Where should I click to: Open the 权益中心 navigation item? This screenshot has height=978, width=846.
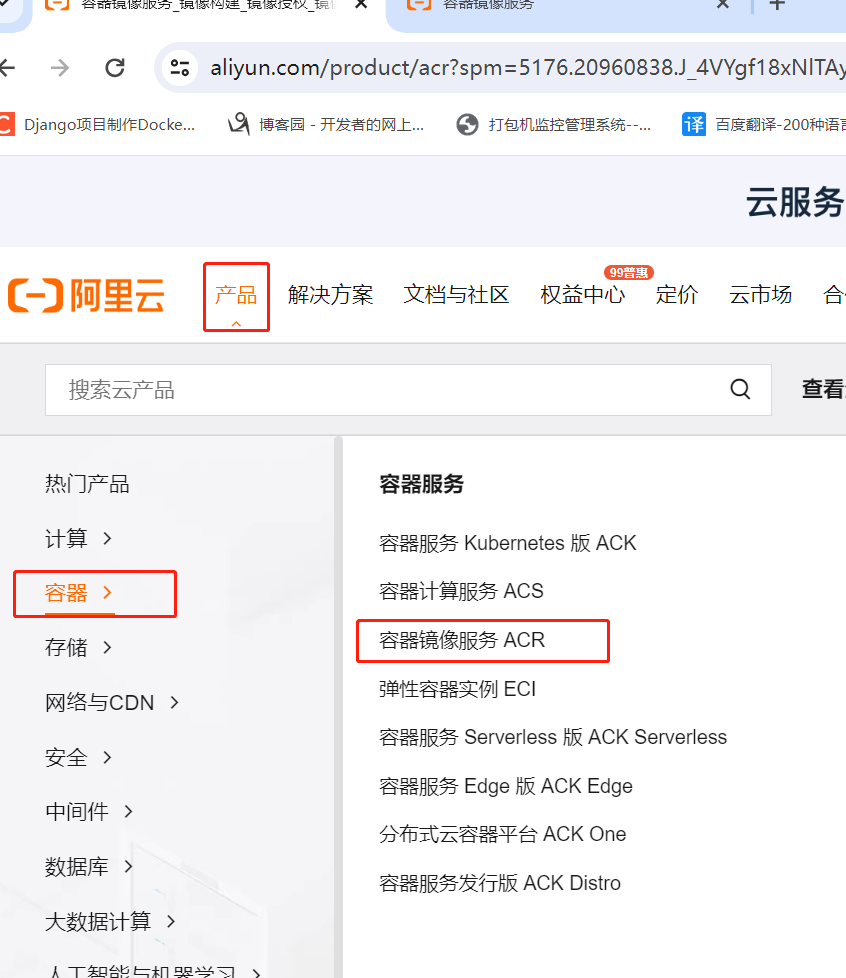(x=582, y=294)
